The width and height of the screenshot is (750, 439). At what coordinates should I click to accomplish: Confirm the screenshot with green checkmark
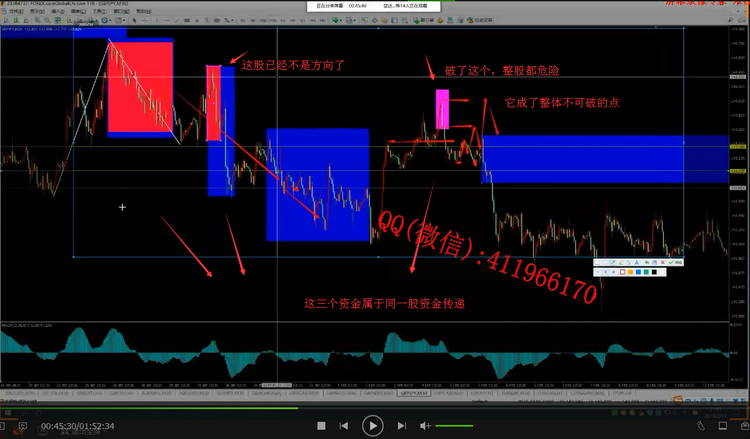(671, 262)
